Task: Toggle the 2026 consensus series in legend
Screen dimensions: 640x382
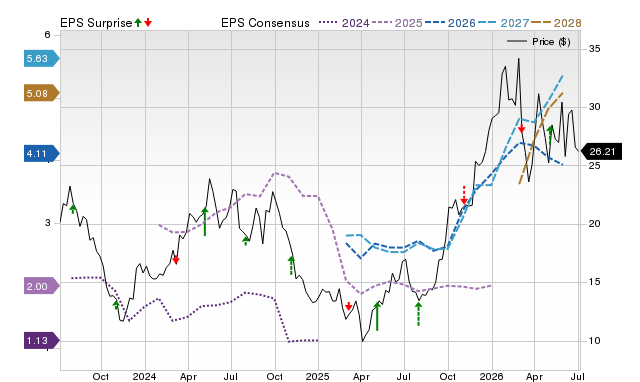Action: [x=450, y=23]
